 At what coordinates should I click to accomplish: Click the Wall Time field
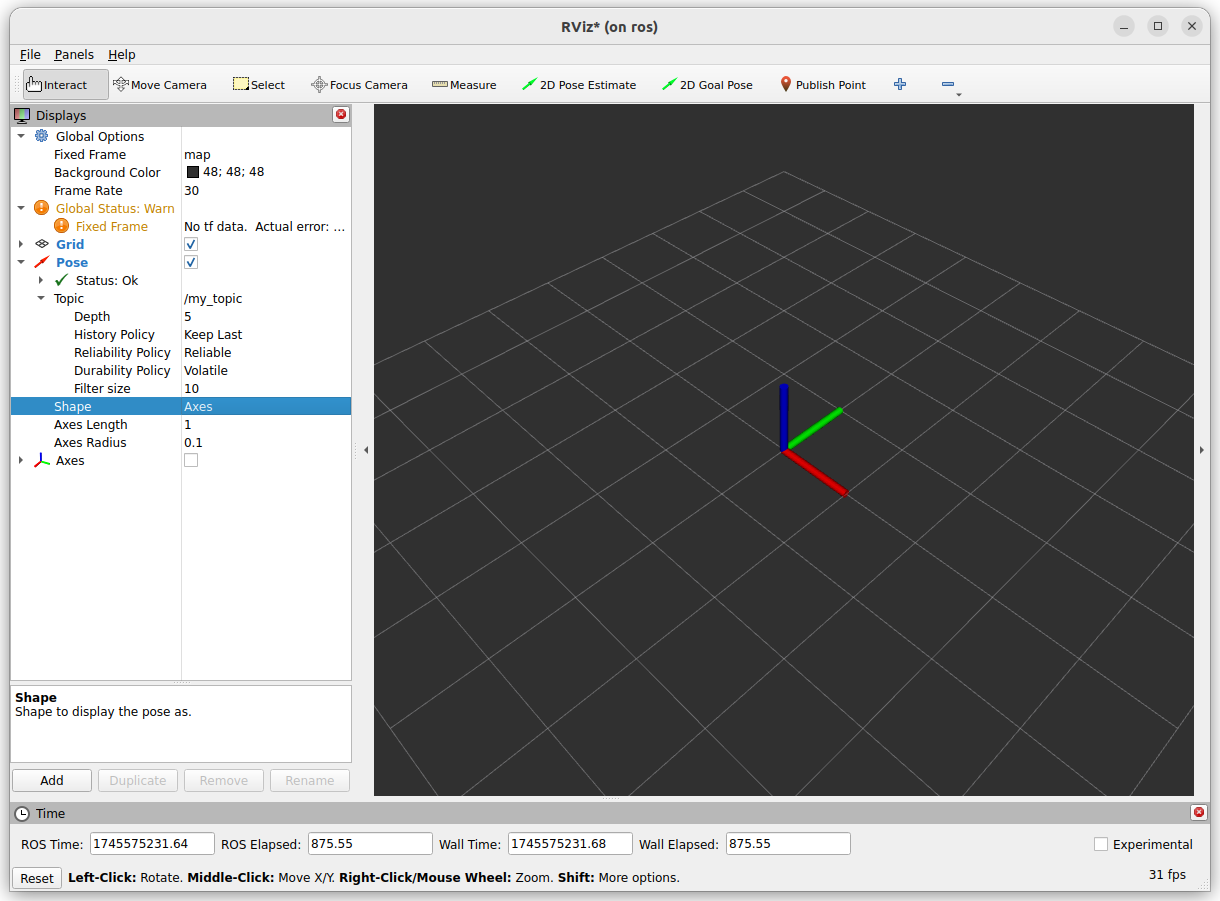(570, 844)
